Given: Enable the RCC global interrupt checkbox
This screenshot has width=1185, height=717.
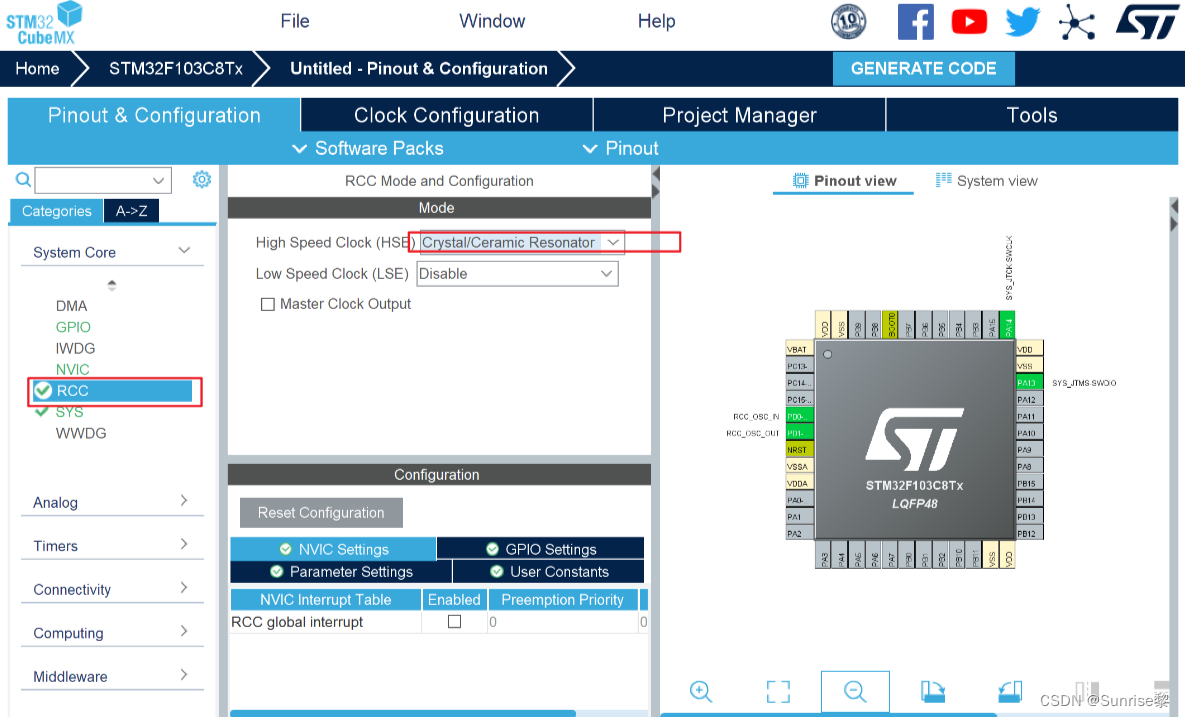Looking at the screenshot, I should (454, 621).
